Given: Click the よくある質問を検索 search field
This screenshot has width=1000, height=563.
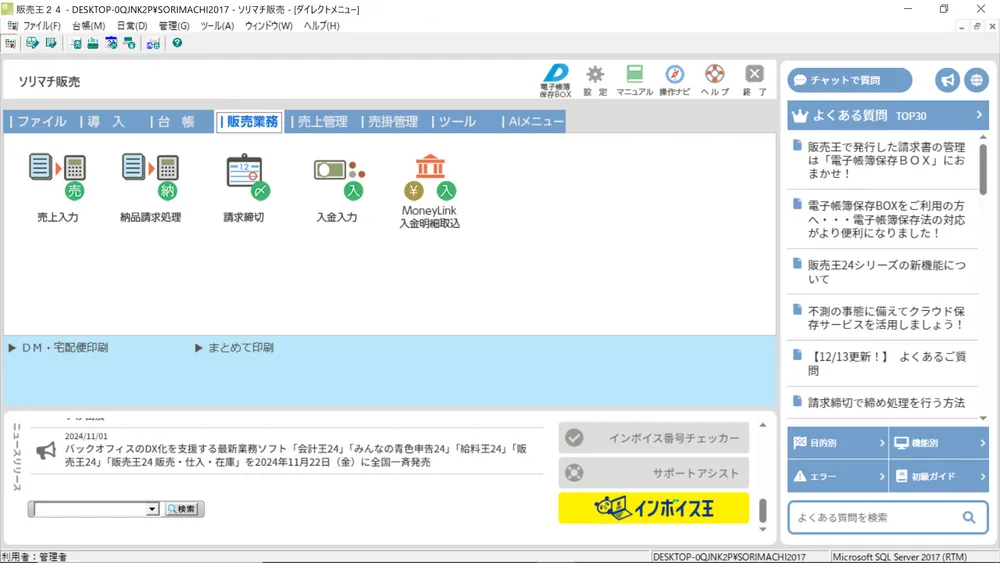Looking at the screenshot, I should pos(875,517).
